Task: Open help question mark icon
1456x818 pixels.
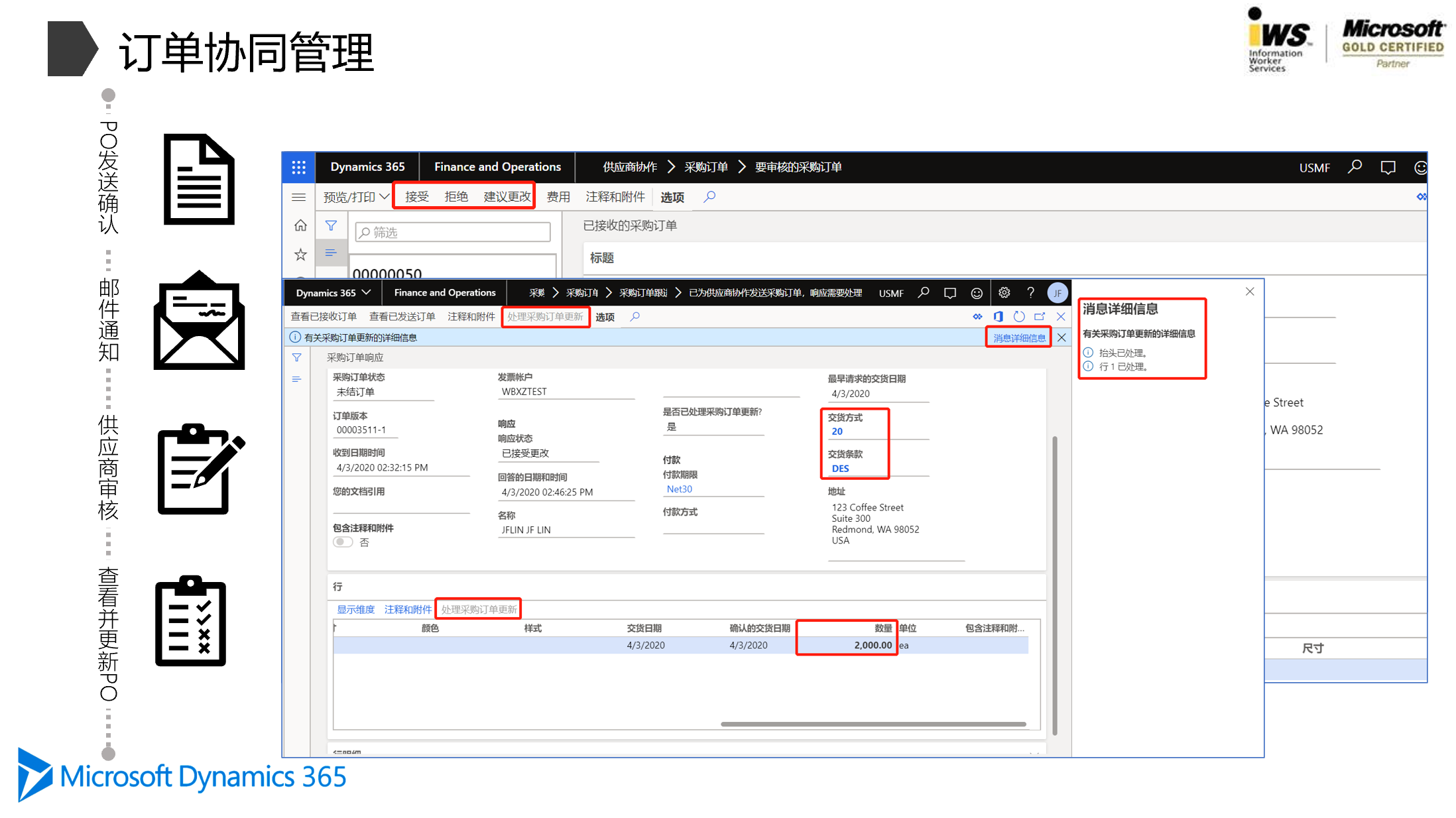Action: (x=1030, y=292)
